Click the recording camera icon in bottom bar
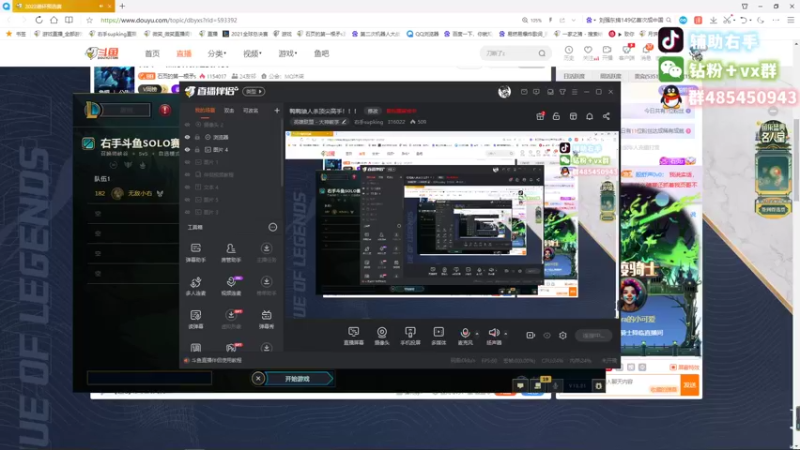800x450 pixels. 531,335
